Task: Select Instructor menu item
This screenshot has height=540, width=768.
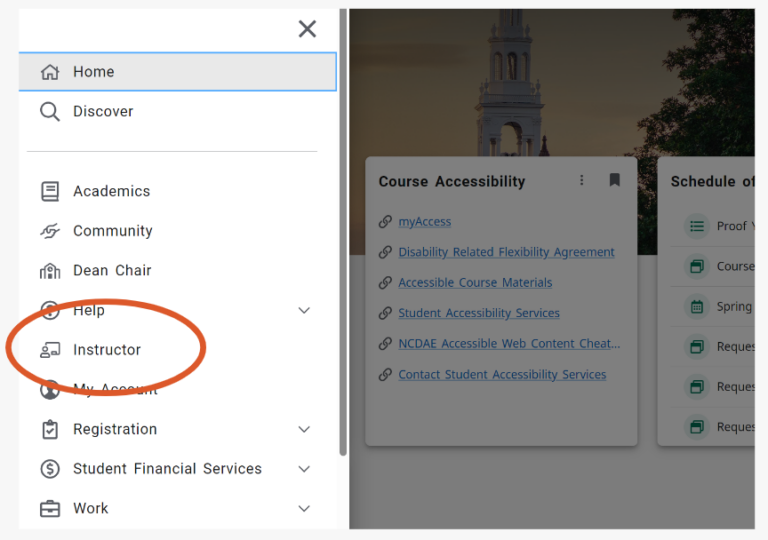Action: tap(177, 350)
